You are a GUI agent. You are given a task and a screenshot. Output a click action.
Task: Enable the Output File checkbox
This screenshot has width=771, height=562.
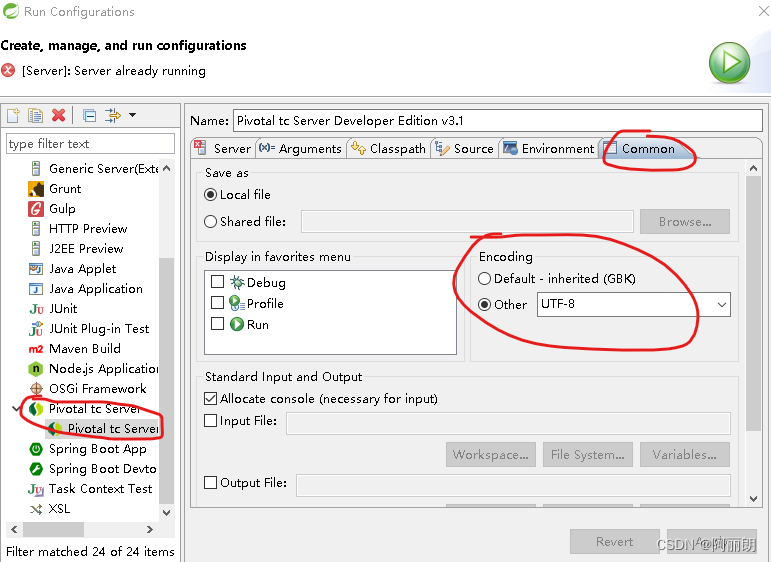point(210,482)
